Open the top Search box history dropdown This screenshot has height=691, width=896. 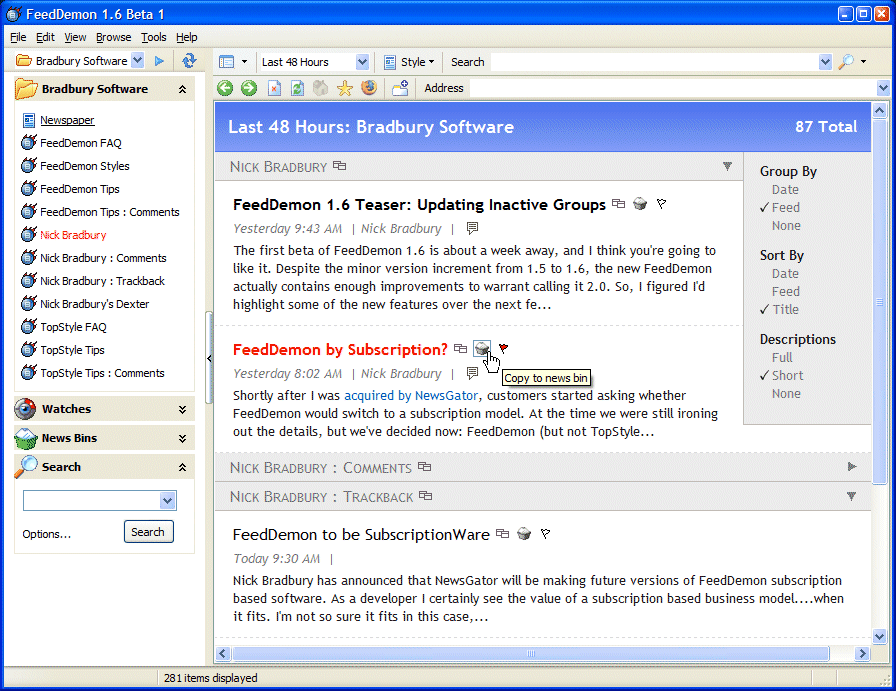pyautogui.click(x=825, y=62)
